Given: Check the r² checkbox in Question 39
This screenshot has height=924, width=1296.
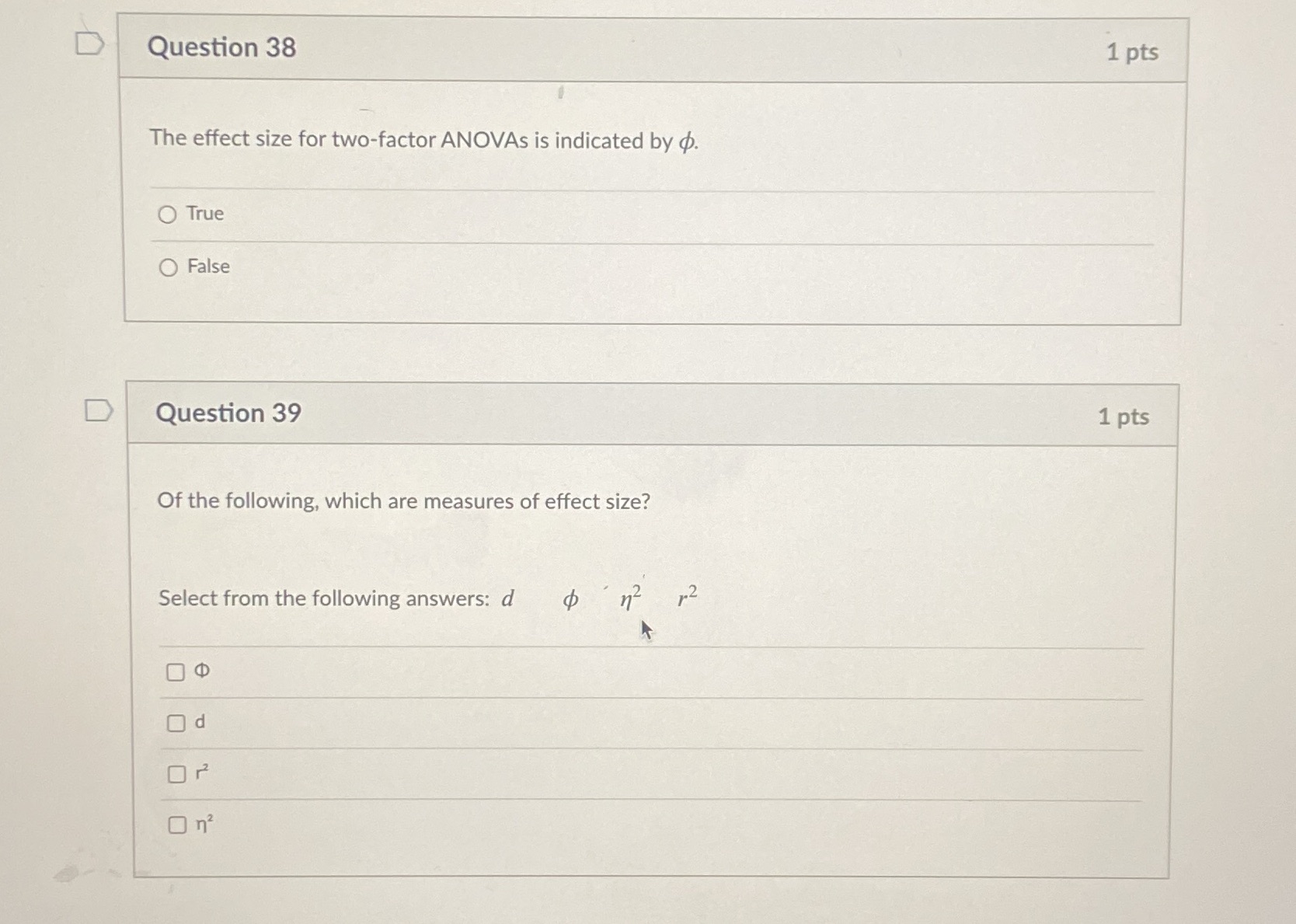Looking at the screenshot, I should [x=176, y=772].
